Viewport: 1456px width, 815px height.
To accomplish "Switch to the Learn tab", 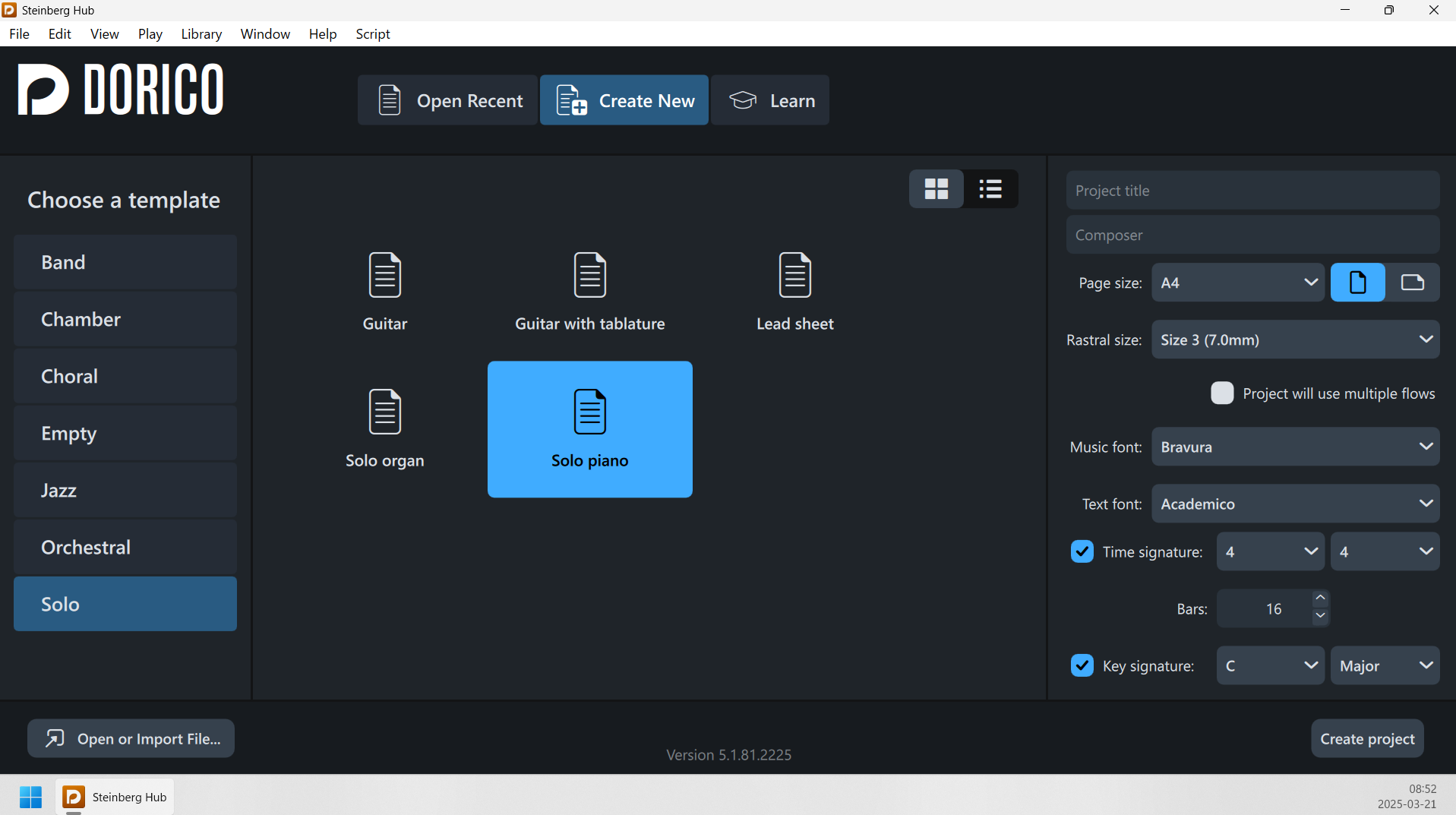I will [770, 100].
